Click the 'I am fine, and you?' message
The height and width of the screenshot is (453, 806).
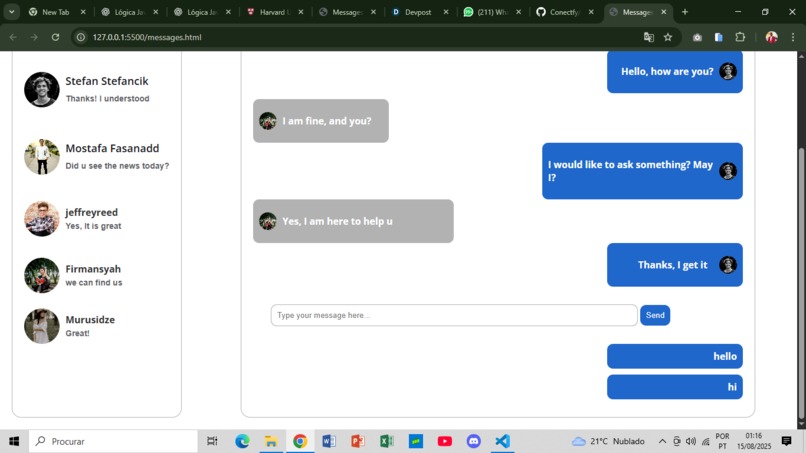pos(321,121)
